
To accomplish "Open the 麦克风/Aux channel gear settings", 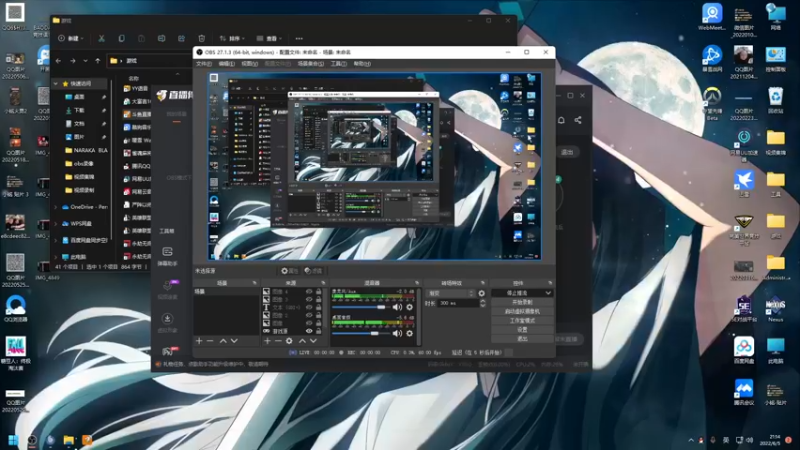I will 409,307.
